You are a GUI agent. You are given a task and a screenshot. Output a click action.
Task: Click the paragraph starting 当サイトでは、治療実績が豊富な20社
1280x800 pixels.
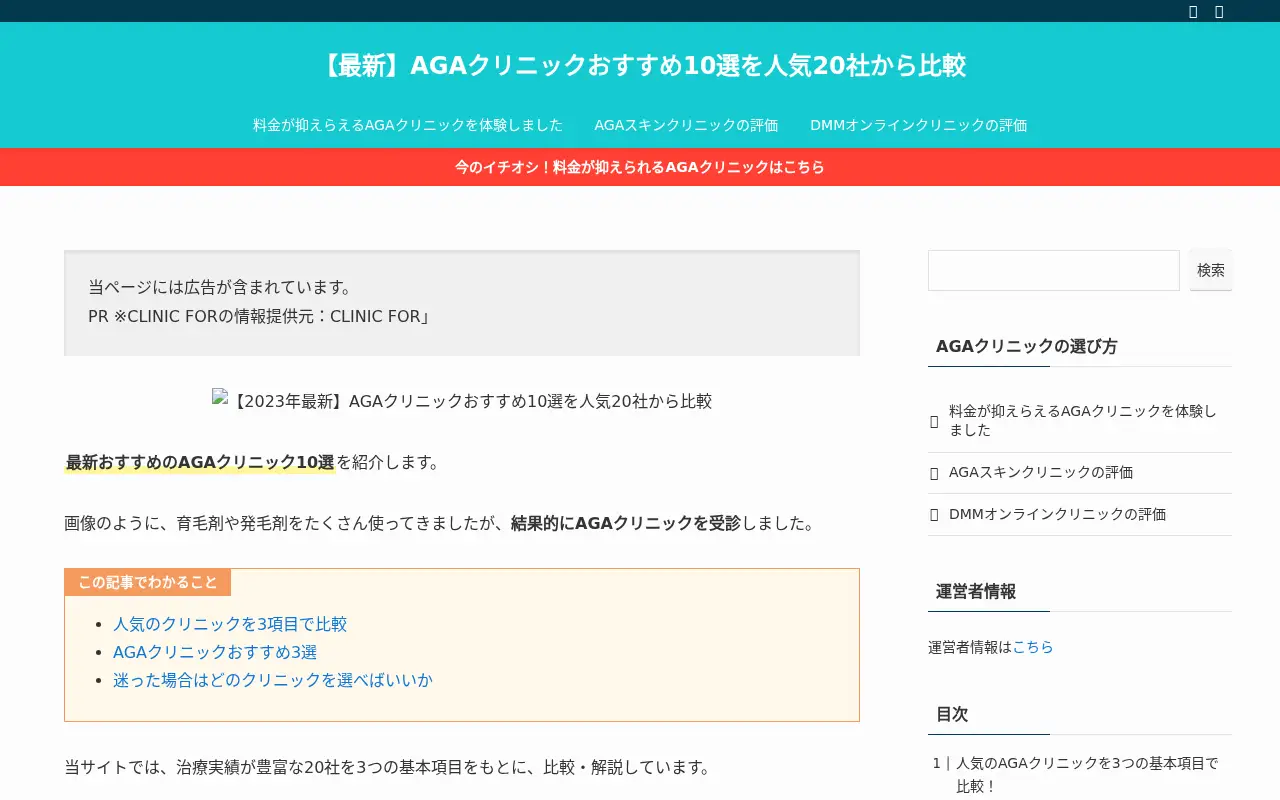(388, 768)
